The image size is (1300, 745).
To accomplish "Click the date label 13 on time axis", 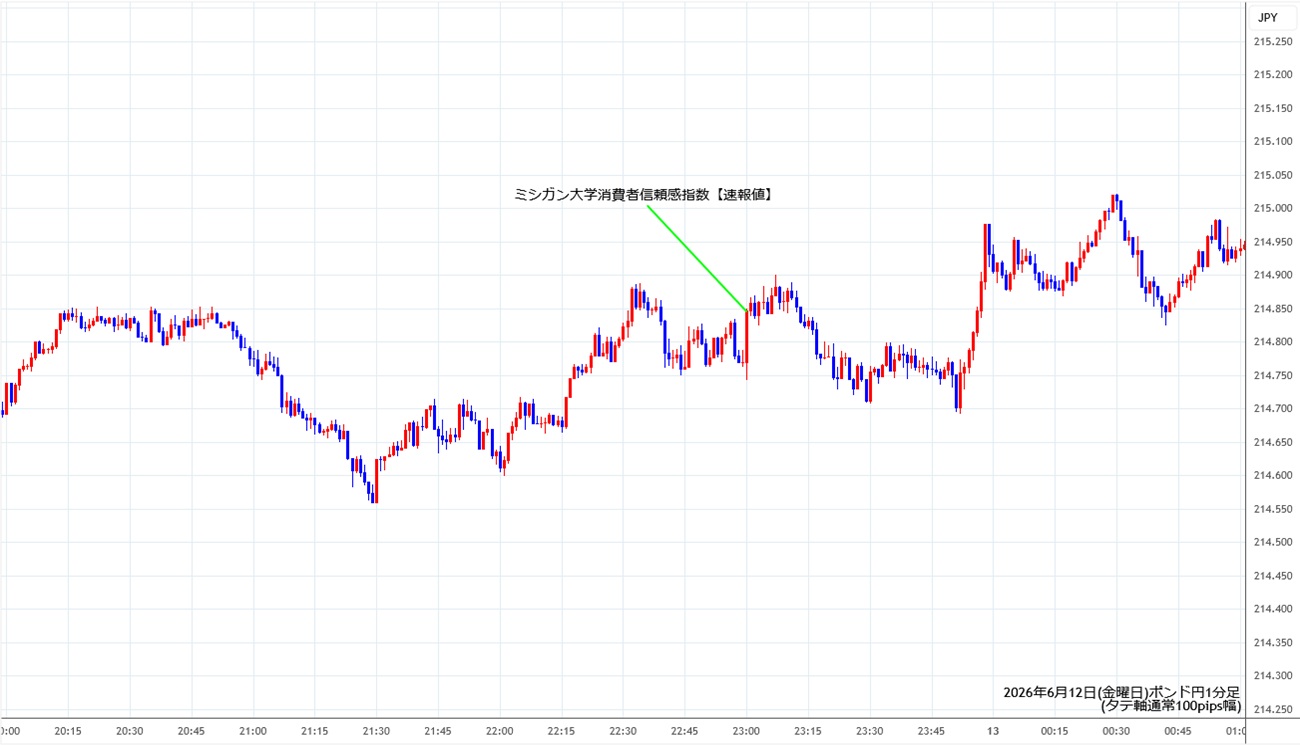I will [x=993, y=731].
